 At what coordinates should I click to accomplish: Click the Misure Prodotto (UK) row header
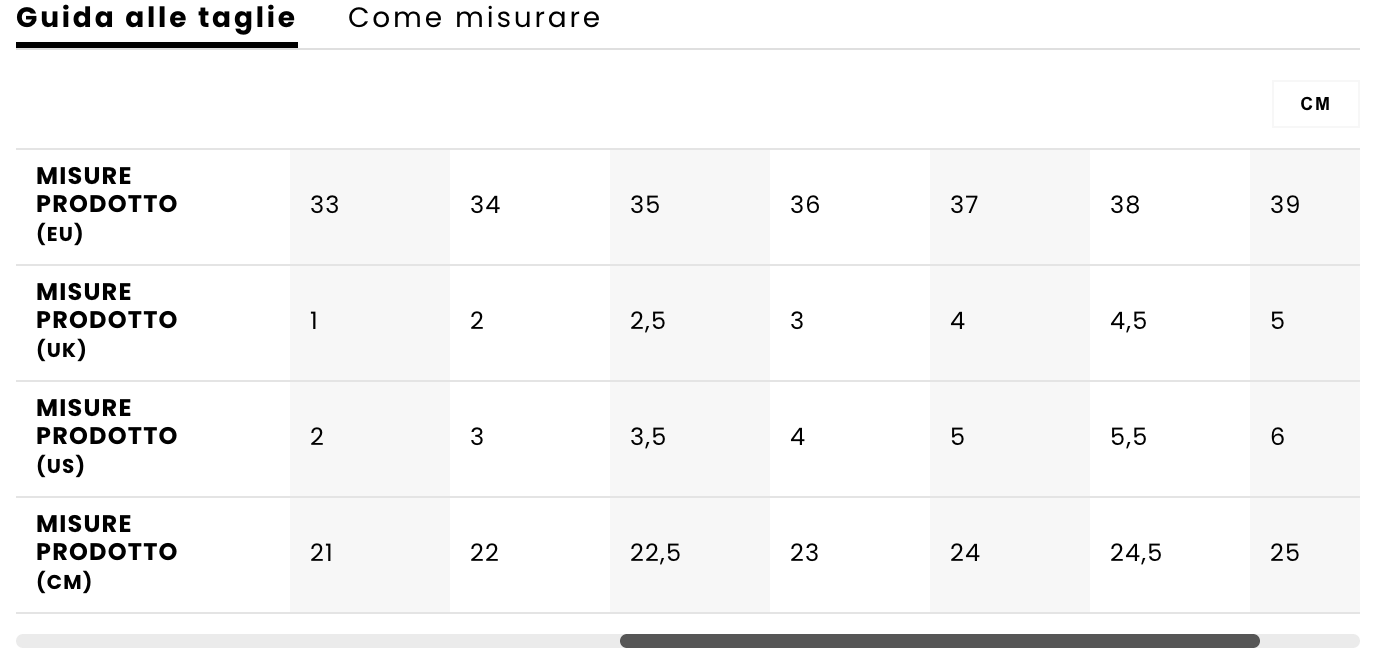pyautogui.click(x=107, y=321)
